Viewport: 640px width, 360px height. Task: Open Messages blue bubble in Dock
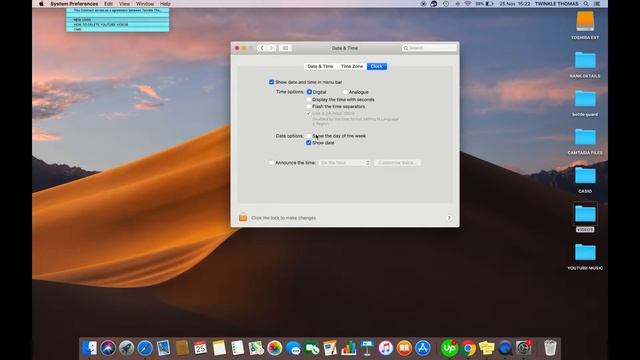coord(293,348)
